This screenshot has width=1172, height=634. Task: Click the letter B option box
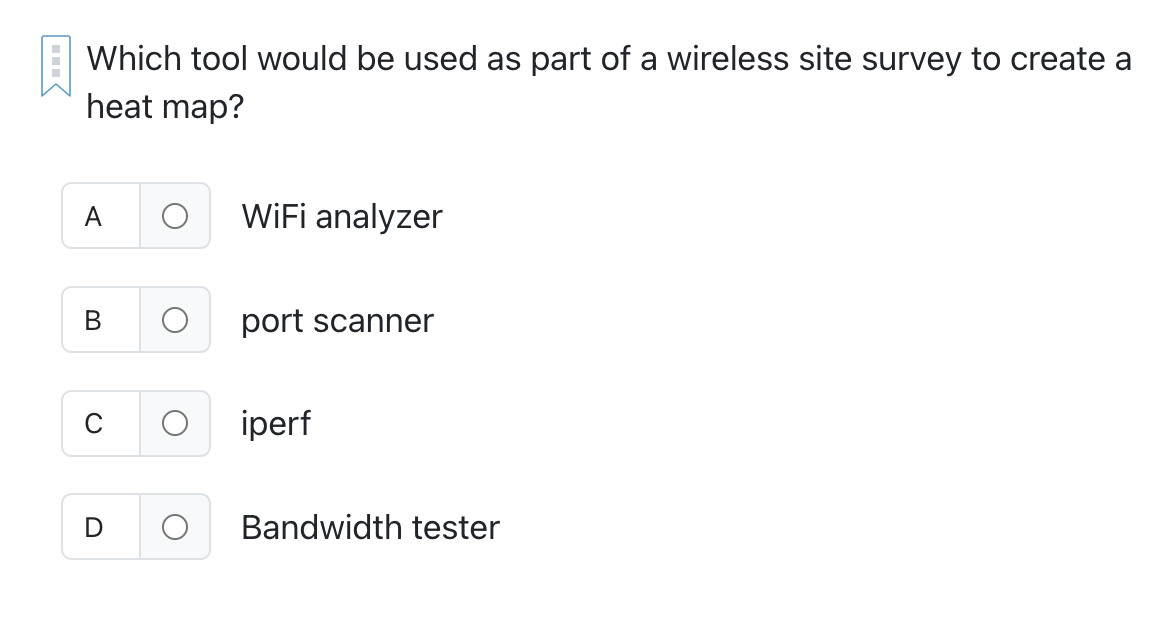pyautogui.click(x=94, y=319)
